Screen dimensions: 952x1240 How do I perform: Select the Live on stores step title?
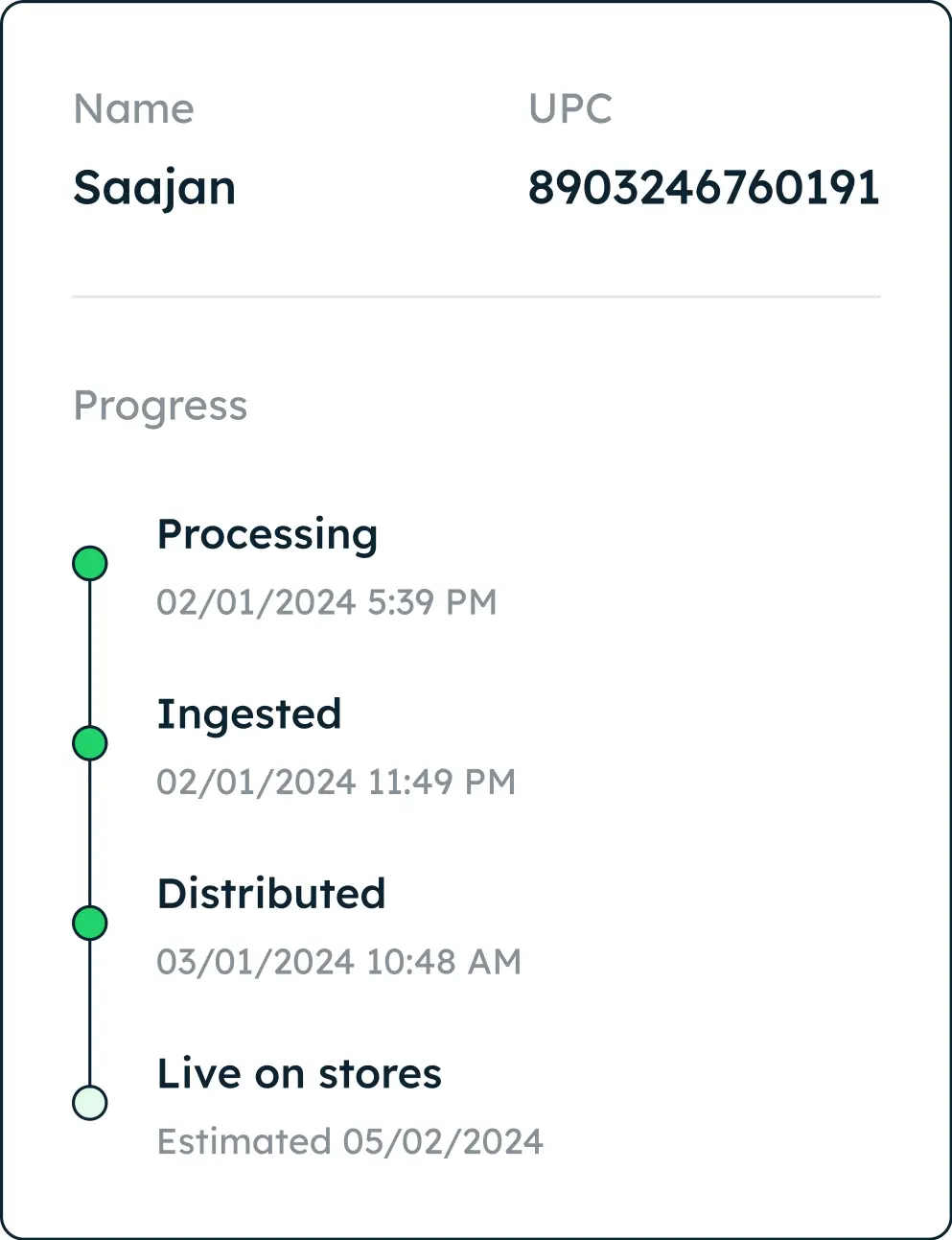pos(299,1074)
